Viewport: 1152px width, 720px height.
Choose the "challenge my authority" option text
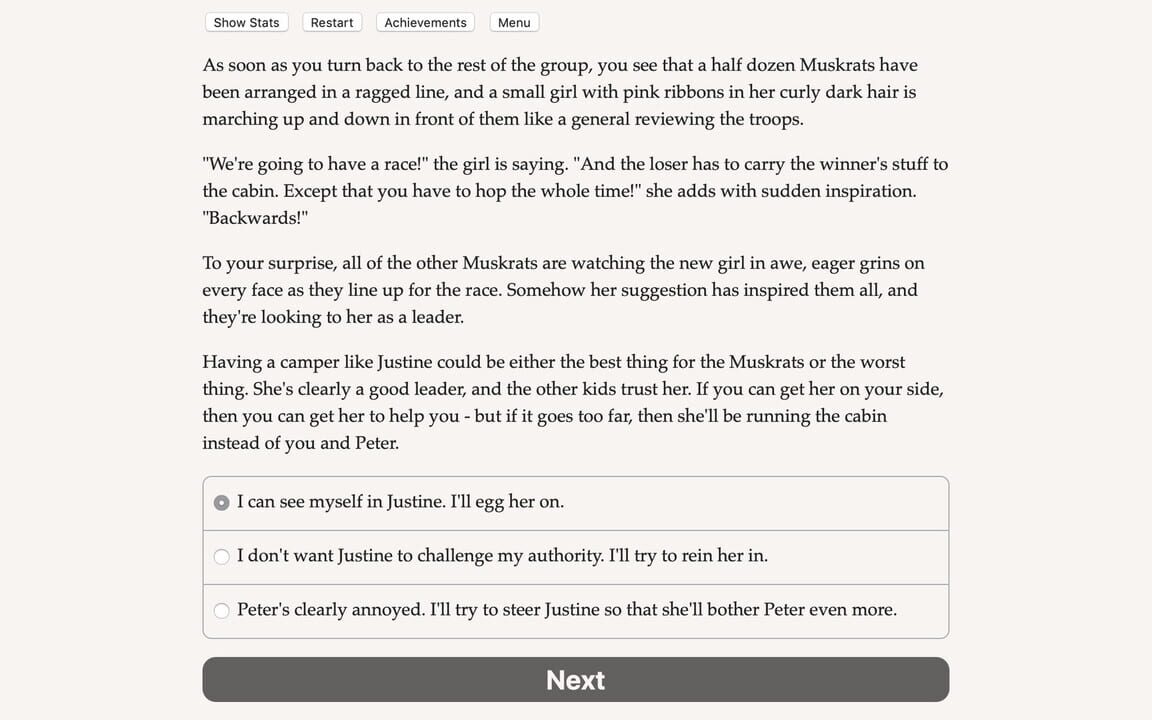502,556
